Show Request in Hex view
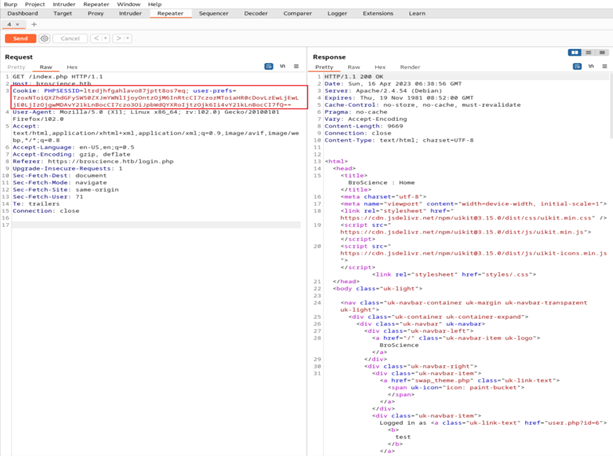Viewport: 613px width, 456px height. [x=72, y=67]
